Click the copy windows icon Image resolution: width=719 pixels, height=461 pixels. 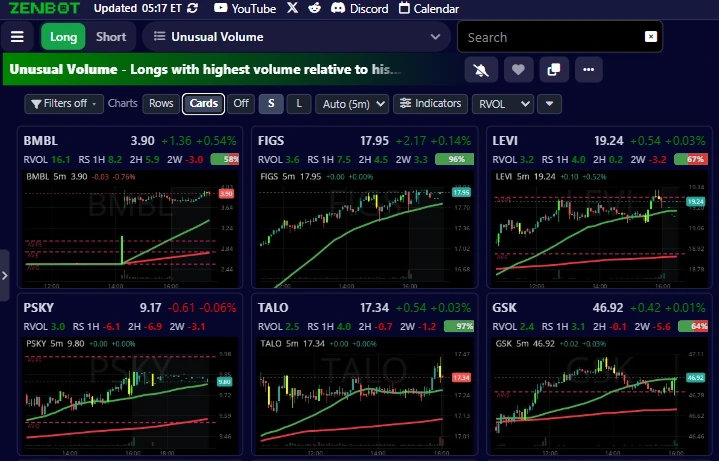[x=554, y=70]
